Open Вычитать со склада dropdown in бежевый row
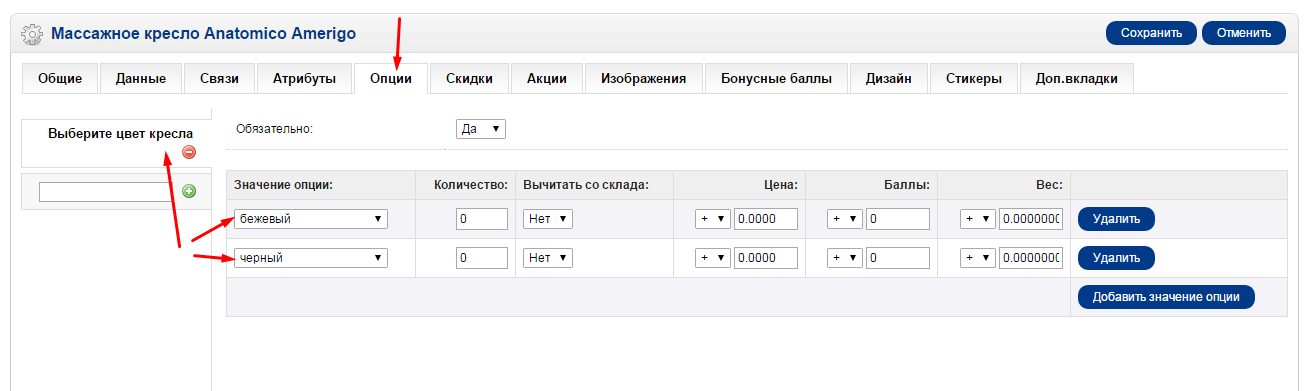The height and width of the screenshot is (391, 1308). click(548, 219)
